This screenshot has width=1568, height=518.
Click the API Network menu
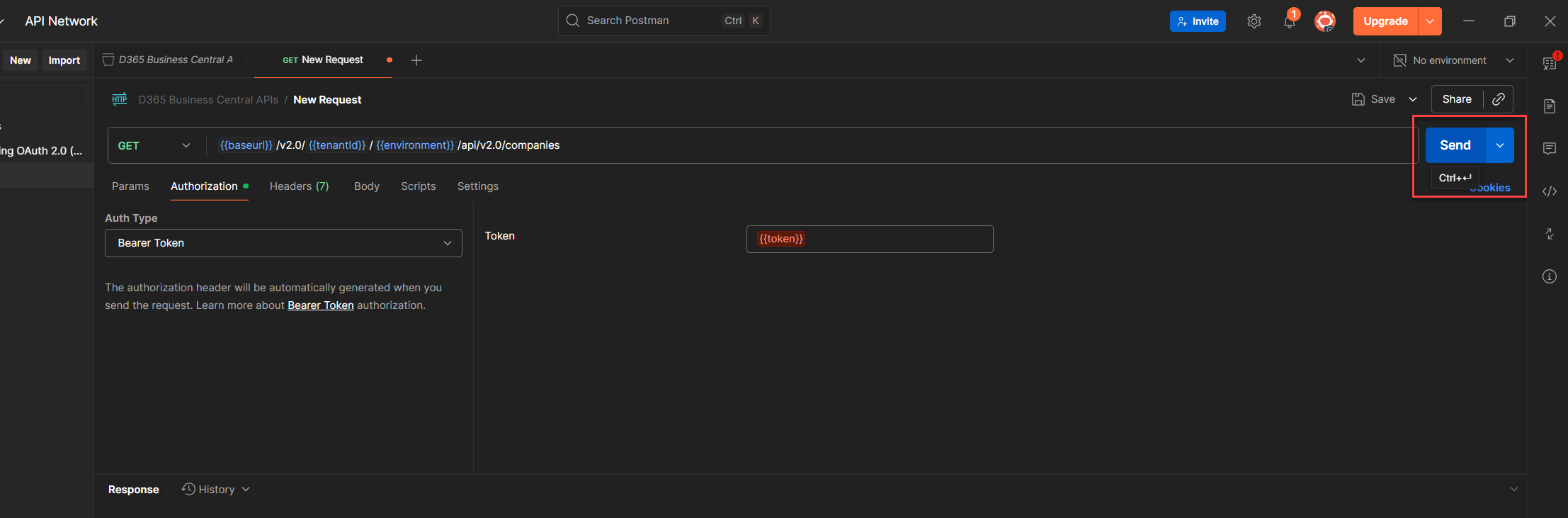point(61,21)
